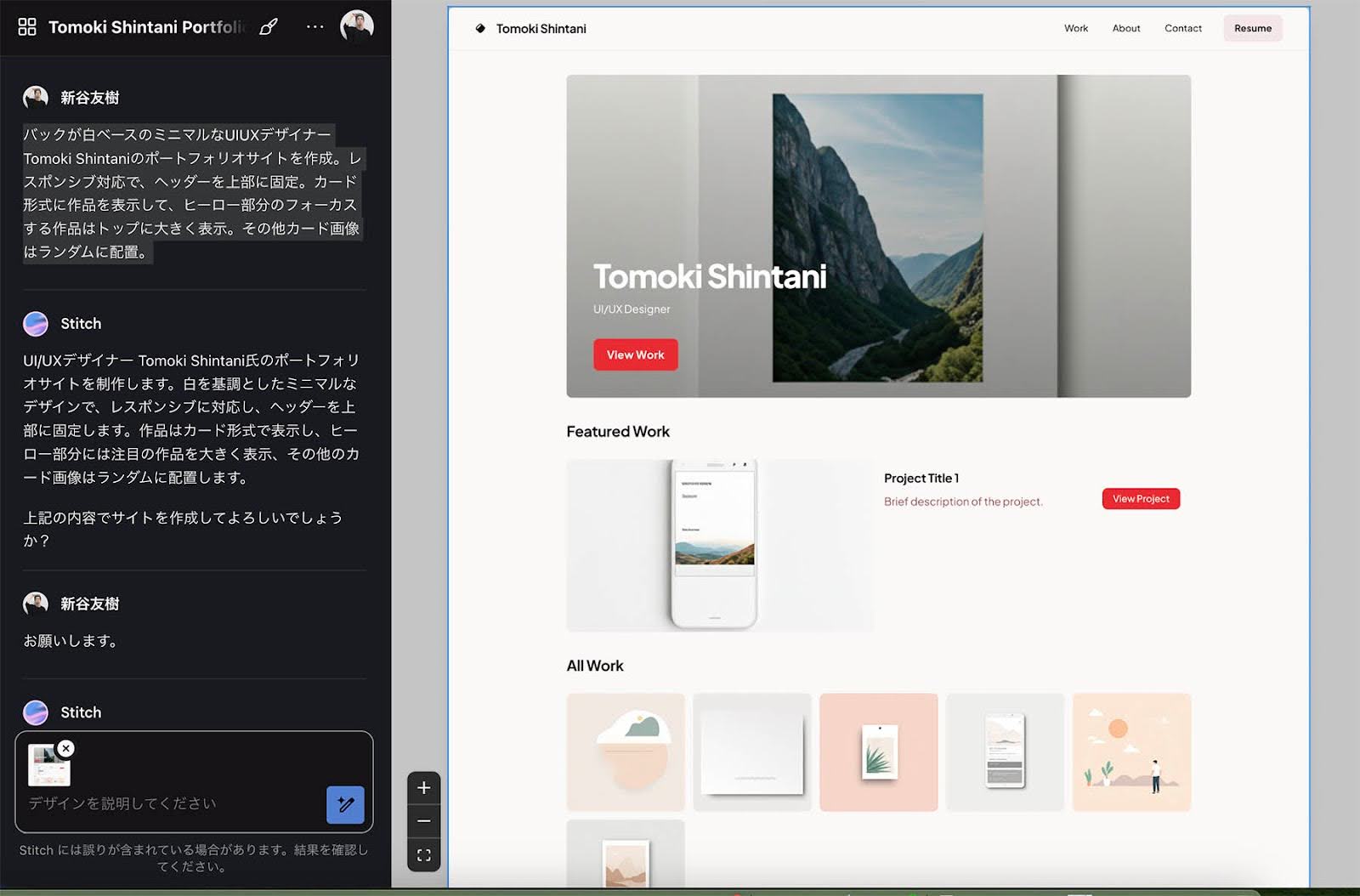Click the fit-to-screen frame icon
This screenshot has width=1360, height=896.
424,855
